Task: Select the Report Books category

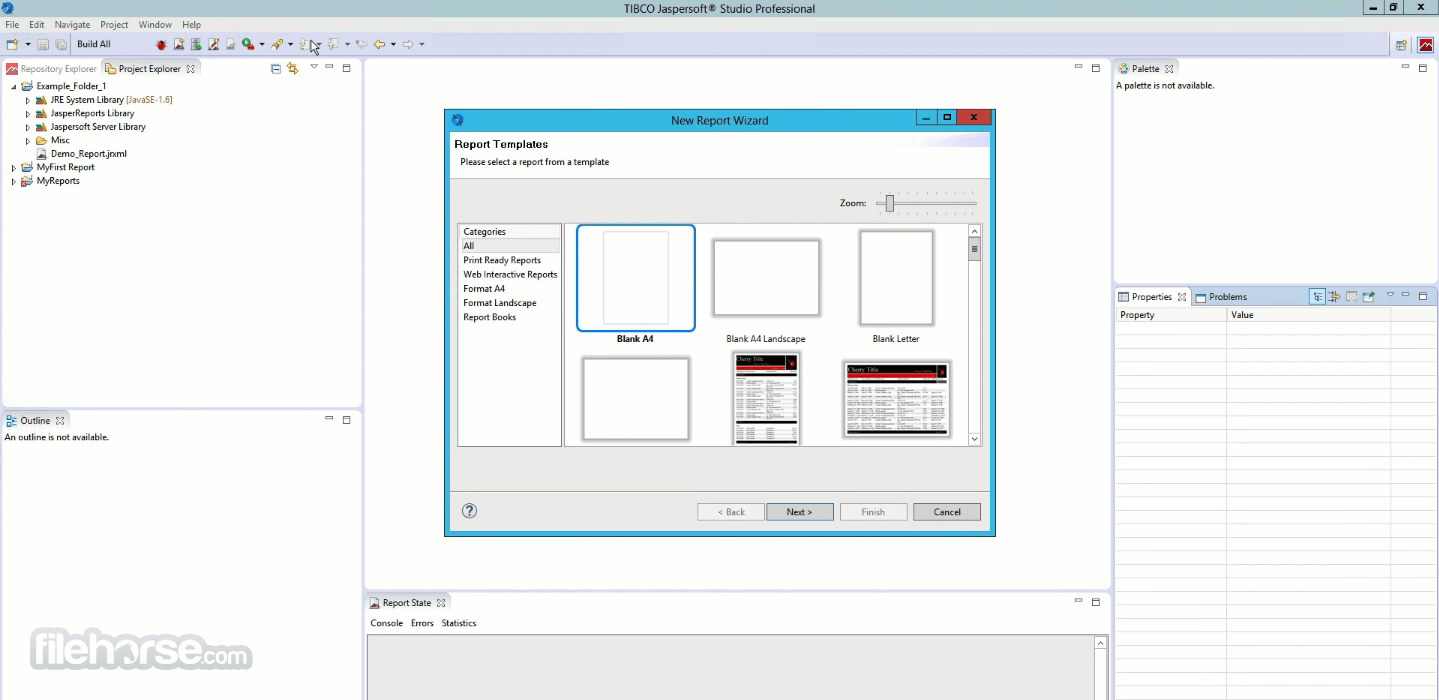Action: [490, 317]
